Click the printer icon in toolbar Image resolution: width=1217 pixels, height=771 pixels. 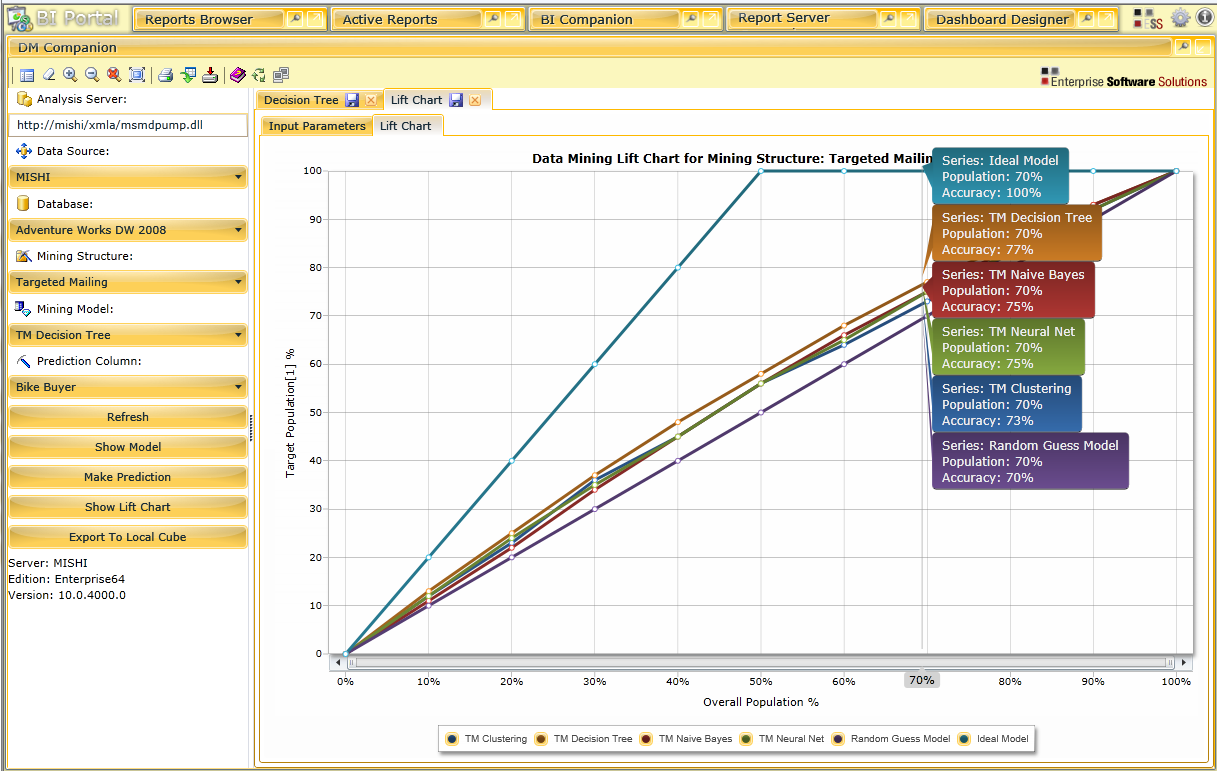tap(166, 75)
